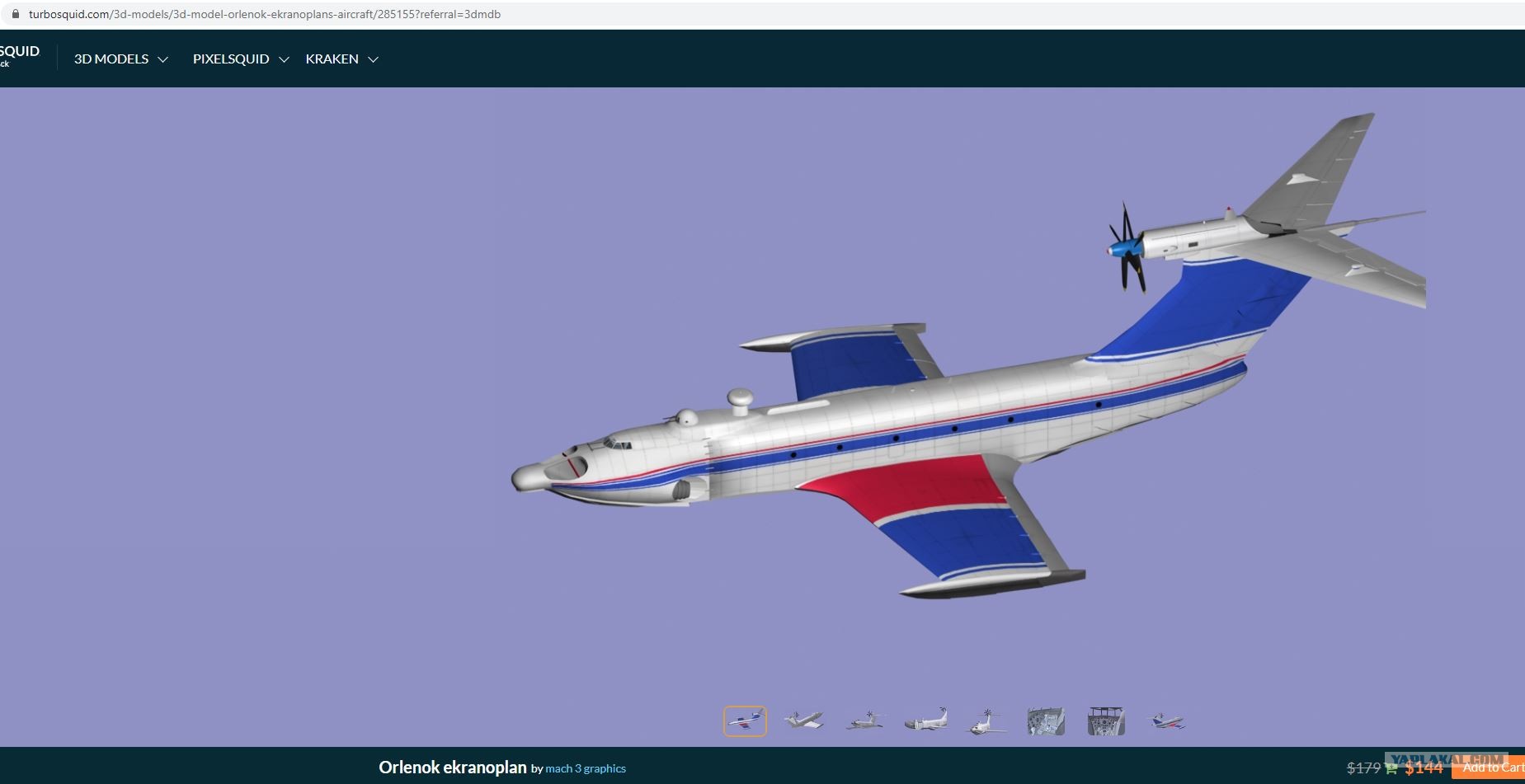The width and height of the screenshot is (1525, 784).
Task: Open the first cockpit interior thumbnail
Action: tap(1046, 721)
